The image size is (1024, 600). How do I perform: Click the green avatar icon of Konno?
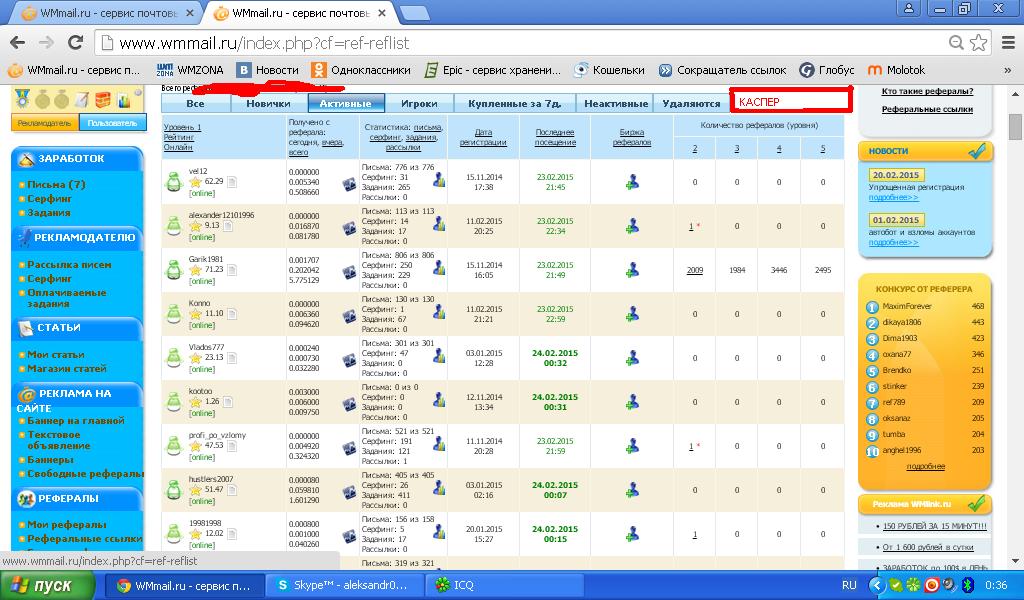pyautogui.click(x=174, y=315)
